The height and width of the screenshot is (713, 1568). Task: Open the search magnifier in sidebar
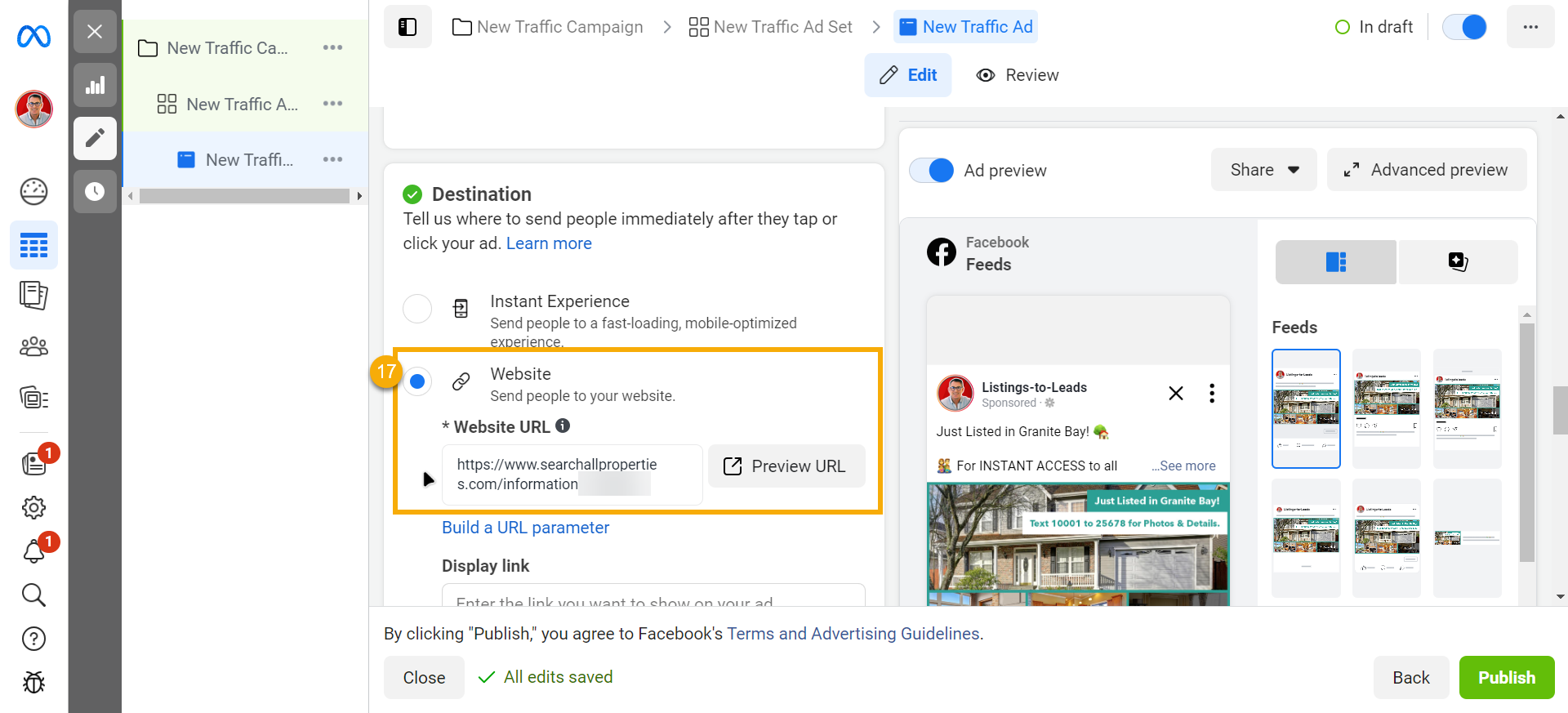tap(33, 595)
